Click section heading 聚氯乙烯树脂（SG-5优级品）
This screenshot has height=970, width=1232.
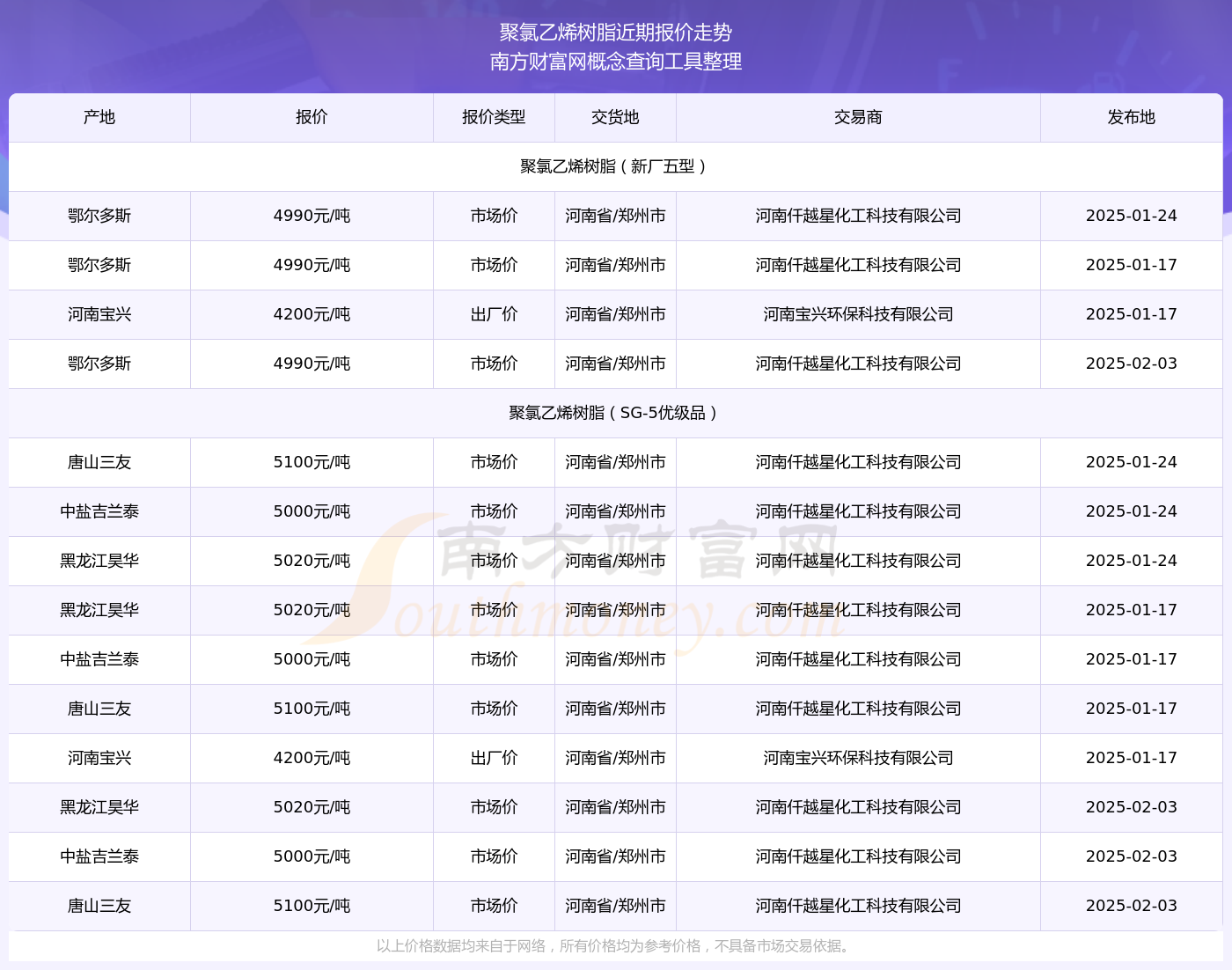pos(615,413)
